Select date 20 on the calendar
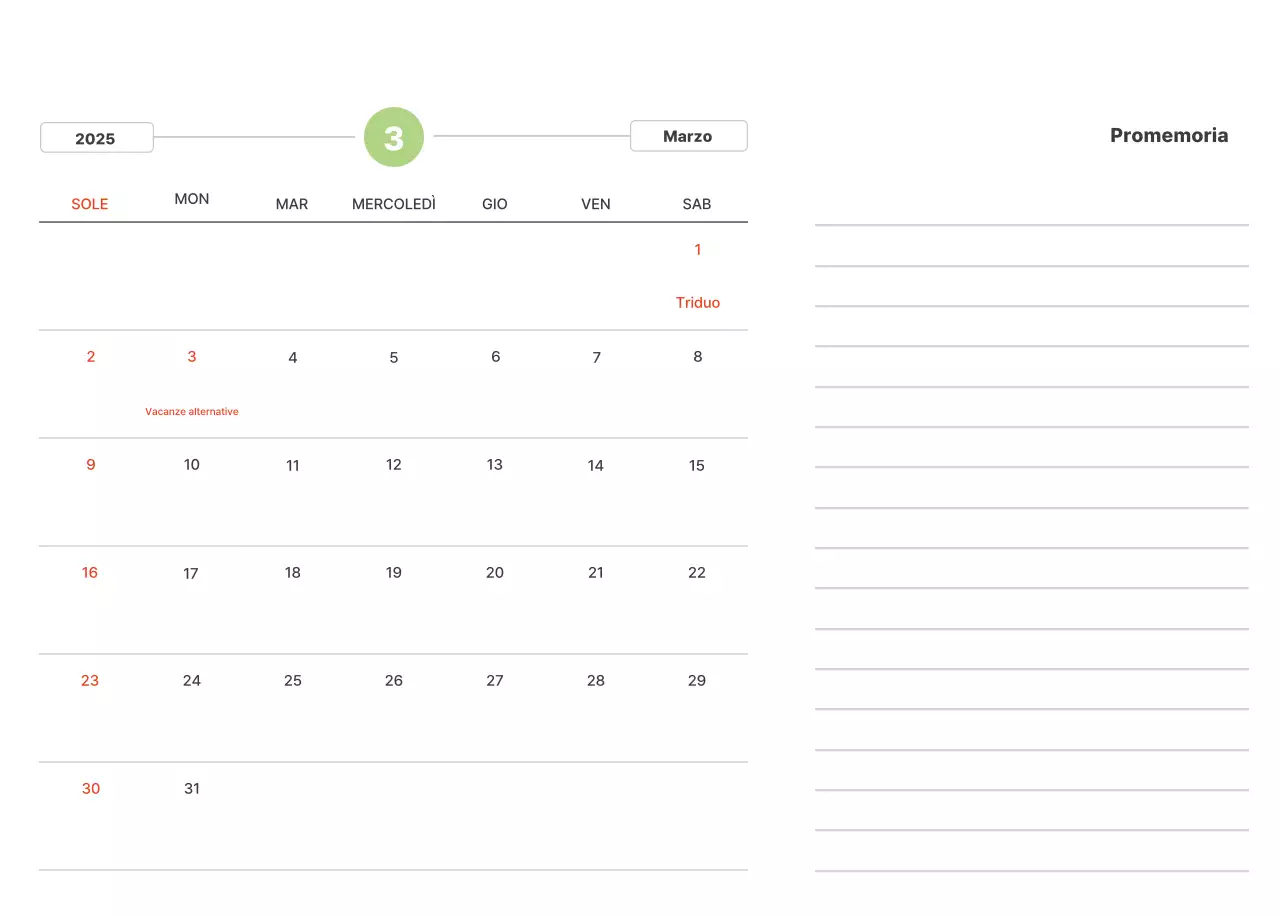The height and width of the screenshot is (916, 1280). click(x=495, y=573)
